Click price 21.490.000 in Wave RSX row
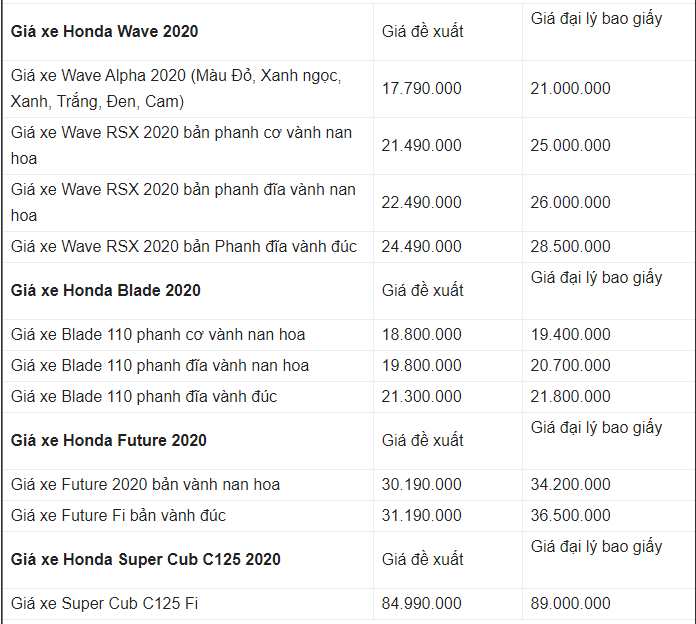The image size is (696, 624). click(422, 146)
